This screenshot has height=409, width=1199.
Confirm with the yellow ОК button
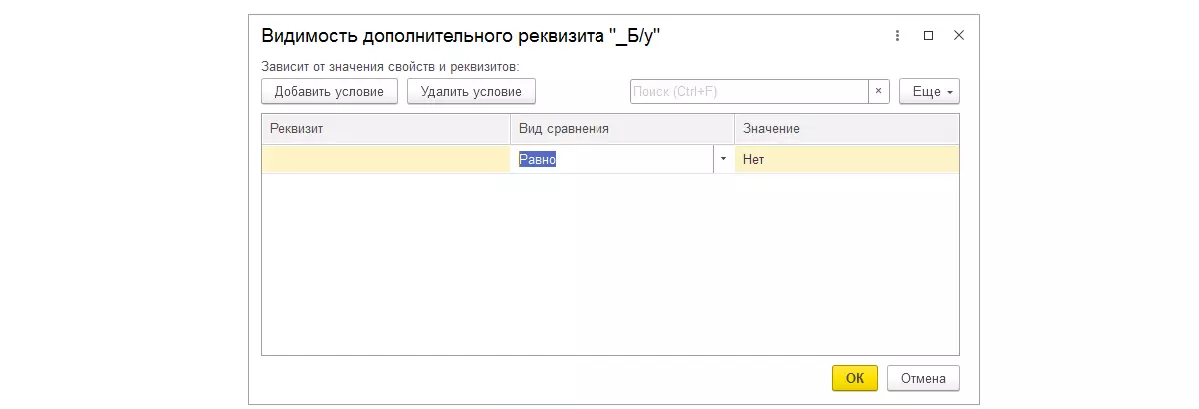tap(854, 378)
